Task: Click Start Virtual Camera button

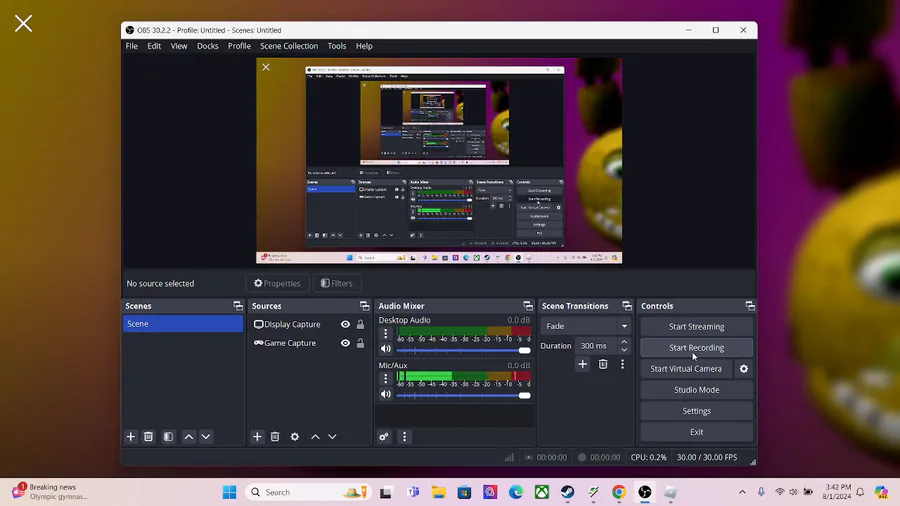Action: [686, 369]
